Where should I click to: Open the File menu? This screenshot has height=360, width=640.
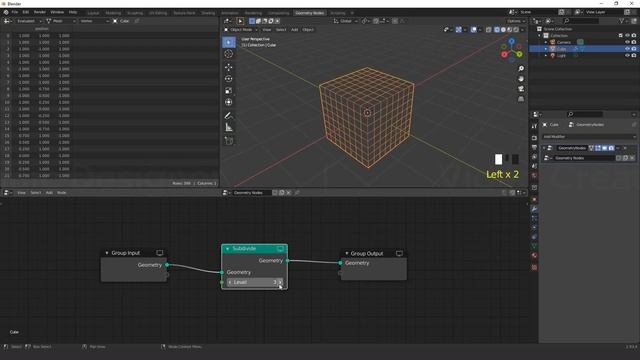[15, 12]
